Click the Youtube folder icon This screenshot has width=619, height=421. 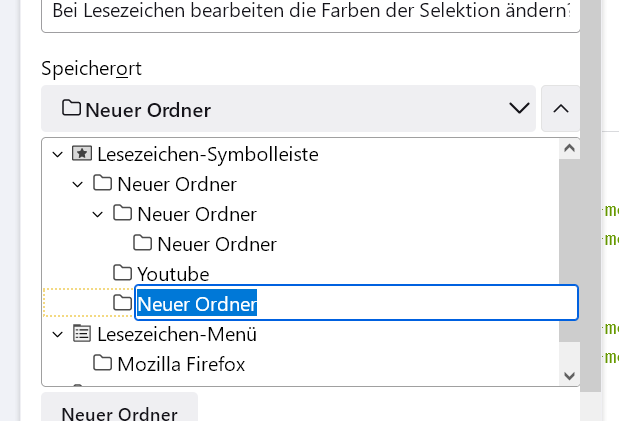(122, 273)
